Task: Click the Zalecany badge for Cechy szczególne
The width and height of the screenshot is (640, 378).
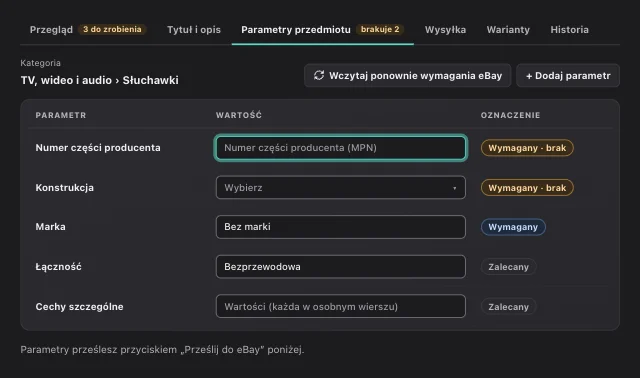Action: pos(509,307)
